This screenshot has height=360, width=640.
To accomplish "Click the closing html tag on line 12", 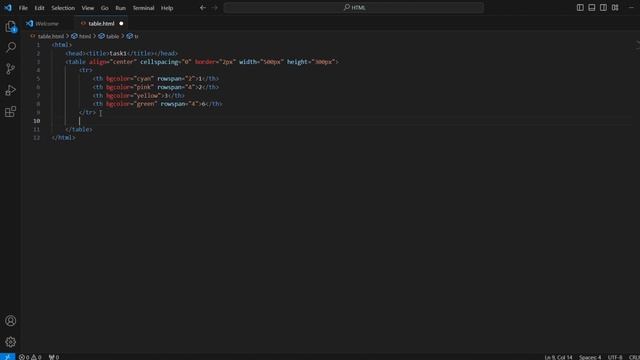I will (x=63, y=138).
